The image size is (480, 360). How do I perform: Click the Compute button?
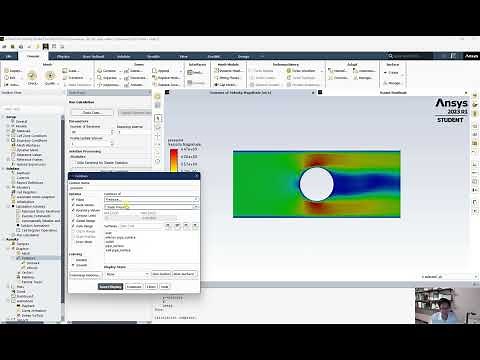[x=134, y=287]
